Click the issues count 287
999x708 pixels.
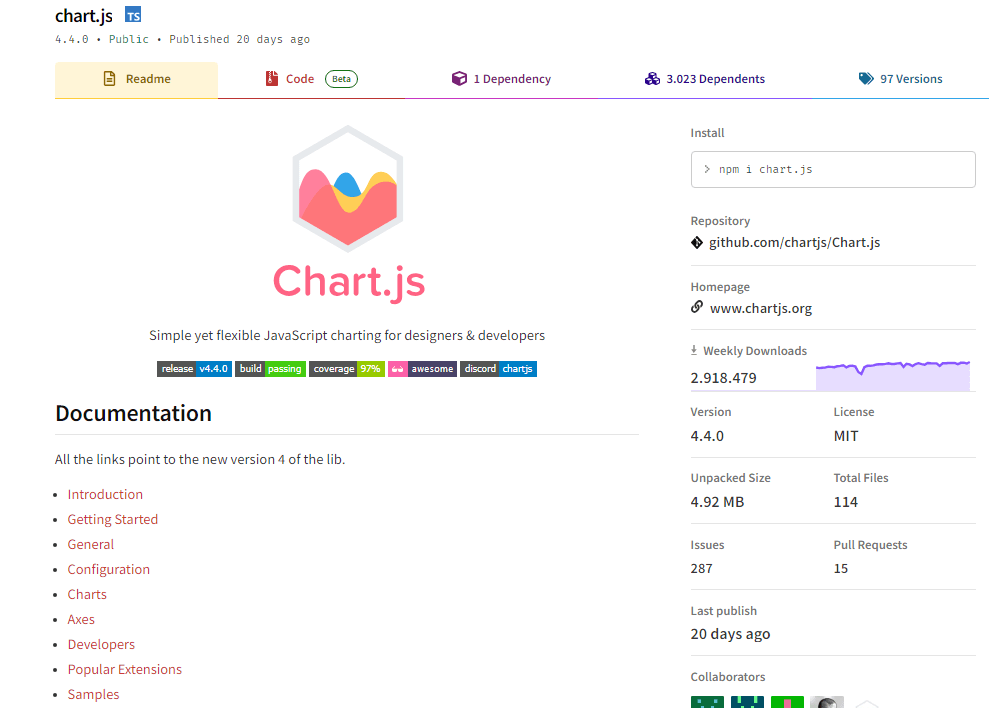701,568
